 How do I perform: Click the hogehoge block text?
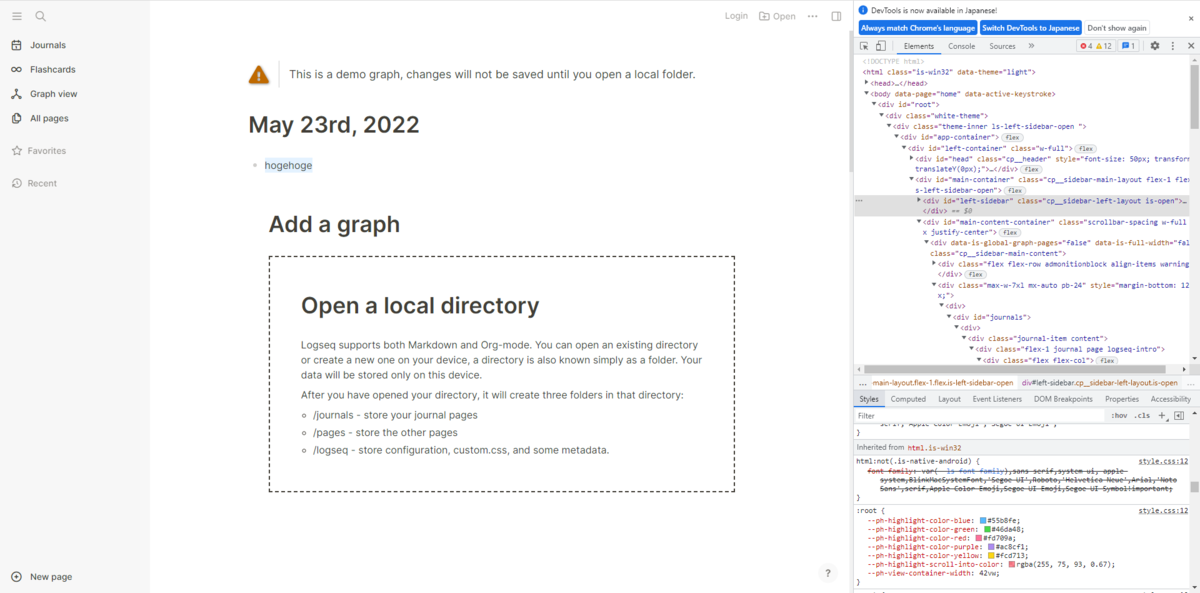288,165
